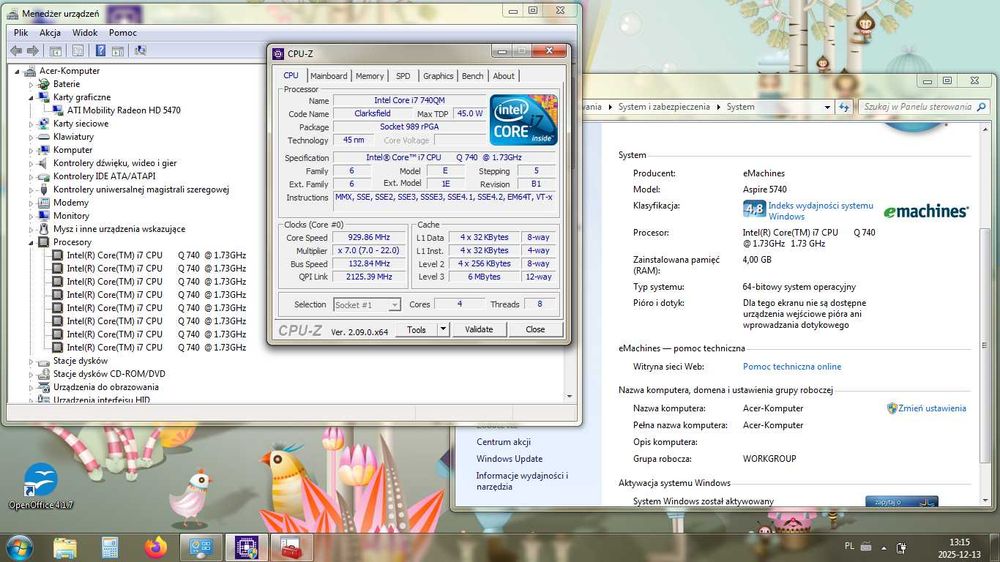
Task: Switch to the Memory tab in CPU-Z
Action: coord(369,76)
